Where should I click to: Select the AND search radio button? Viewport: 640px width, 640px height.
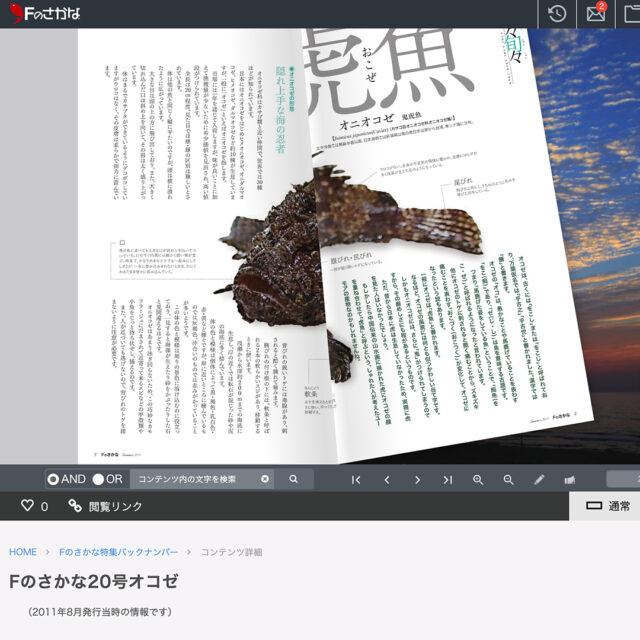pos(53,479)
